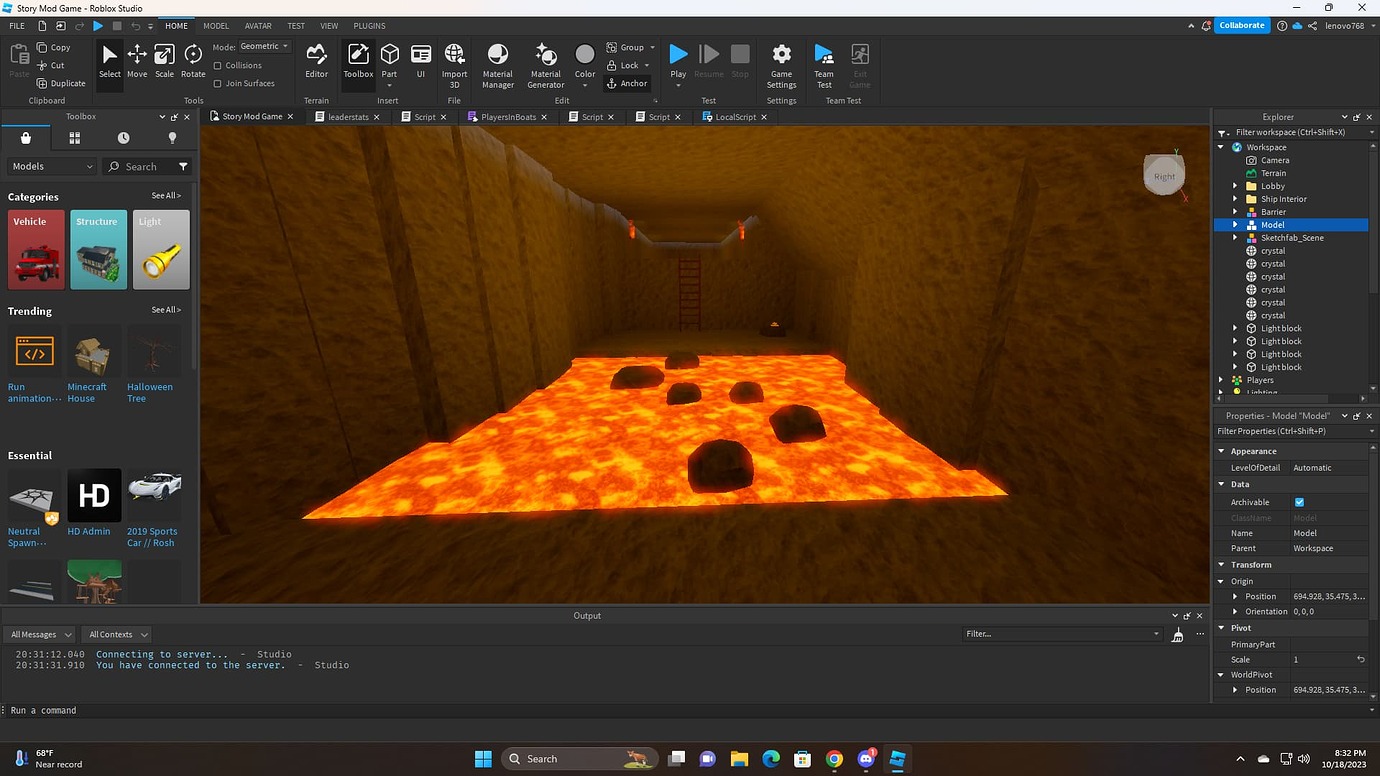
Task: Click See All next to Trending
Action: pos(166,310)
